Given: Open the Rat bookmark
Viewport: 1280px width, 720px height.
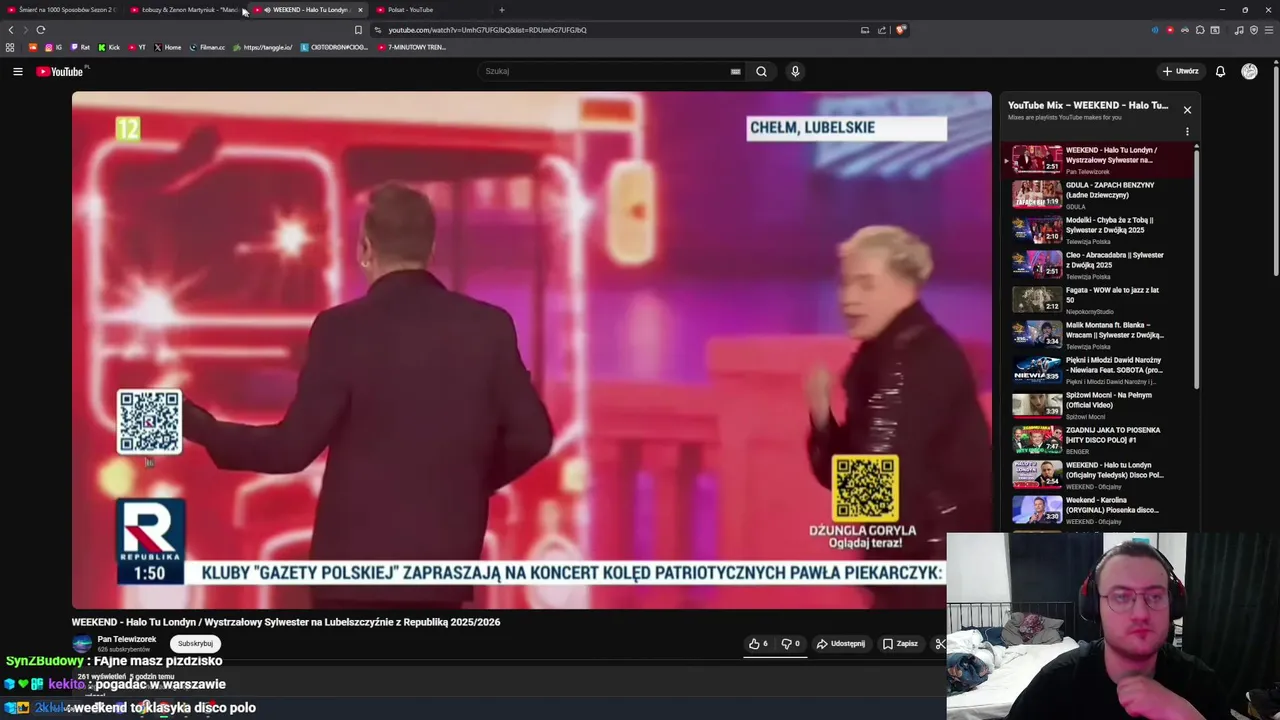Looking at the screenshot, I should coord(80,47).
